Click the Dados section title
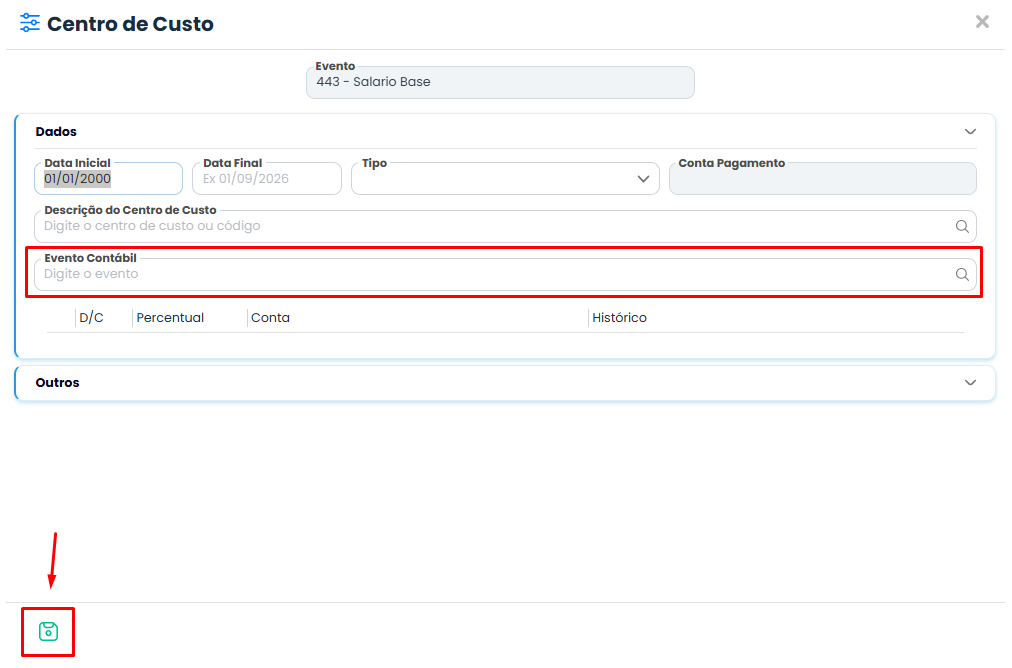 (x=56, y=132)
